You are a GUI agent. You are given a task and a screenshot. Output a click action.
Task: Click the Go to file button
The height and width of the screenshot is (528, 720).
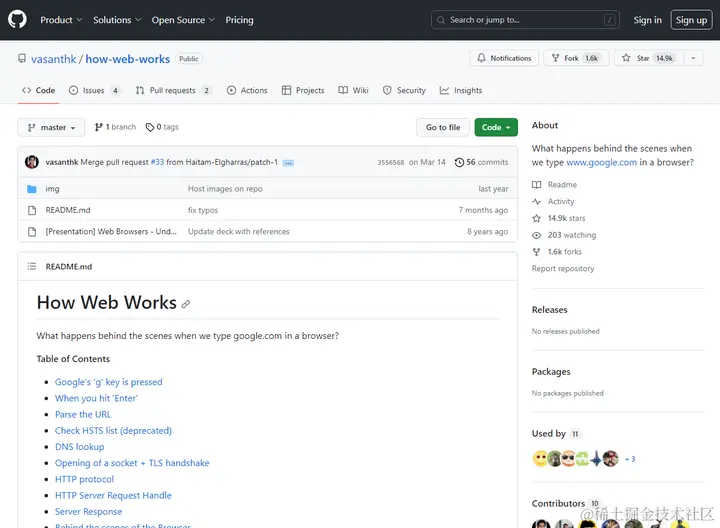(443, 127)
